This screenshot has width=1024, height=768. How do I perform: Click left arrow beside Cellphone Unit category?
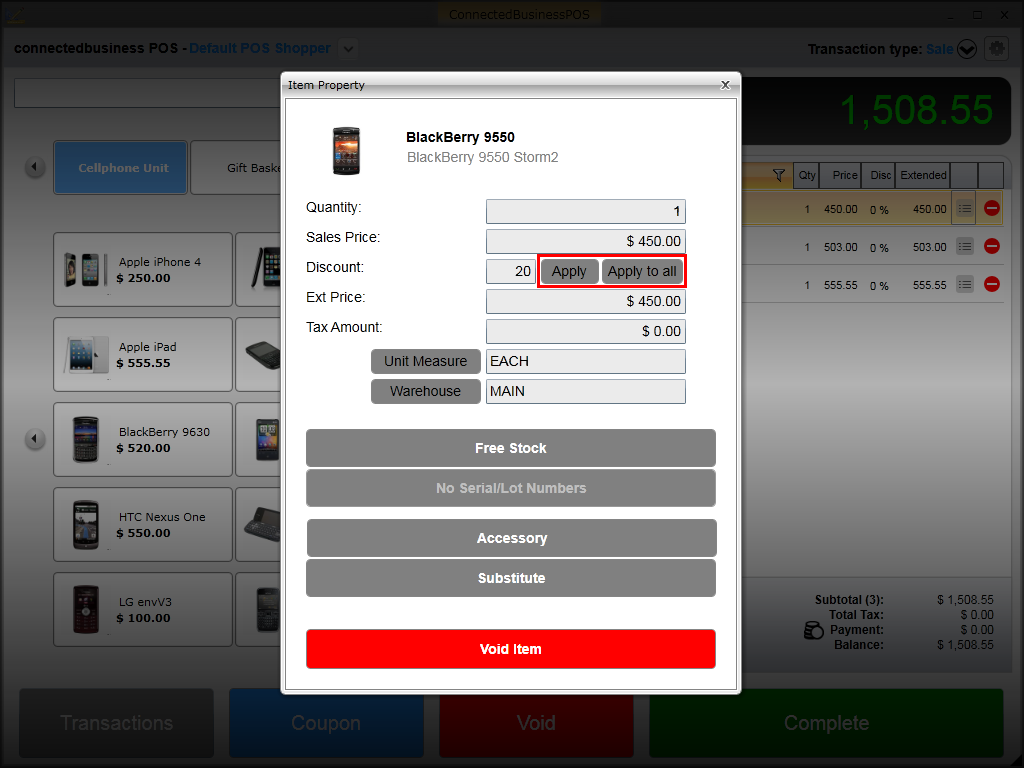(x=36, y=167)
